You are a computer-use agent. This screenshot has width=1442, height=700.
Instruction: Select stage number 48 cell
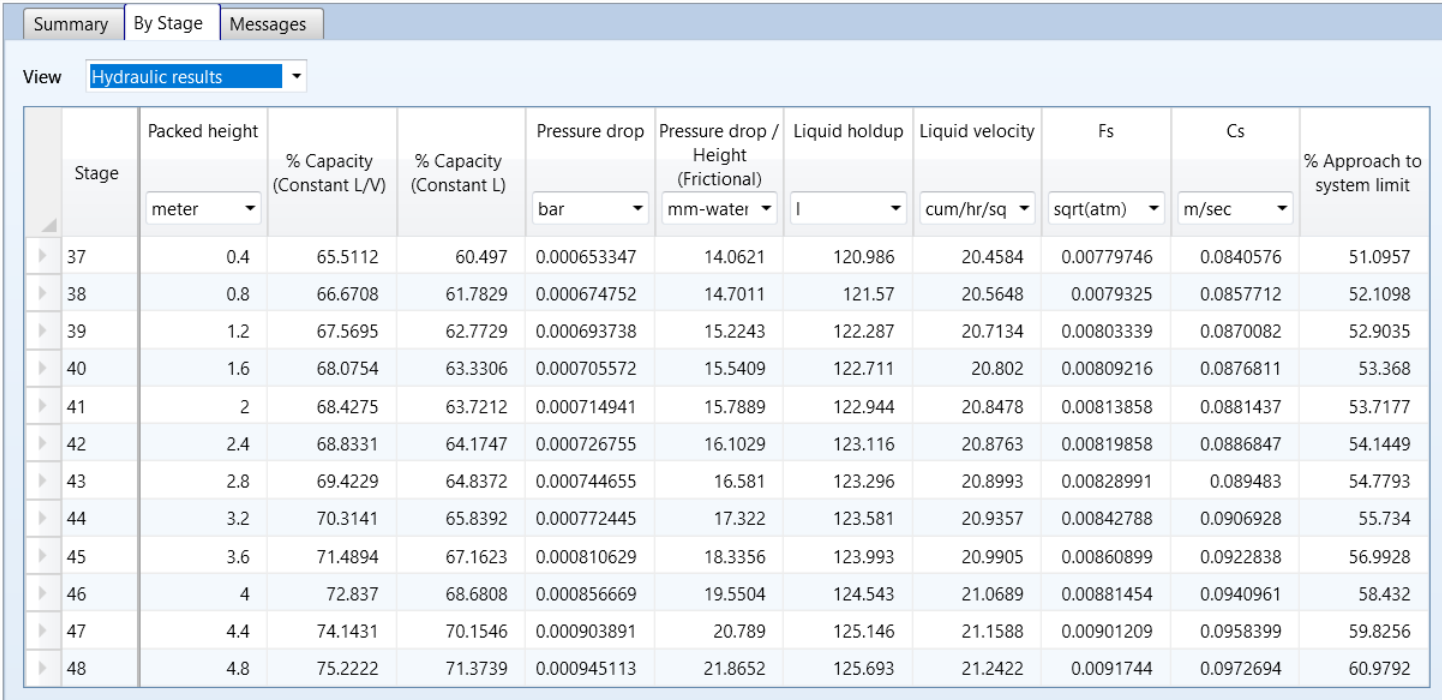pyautogui.click(x=100, y=668)
